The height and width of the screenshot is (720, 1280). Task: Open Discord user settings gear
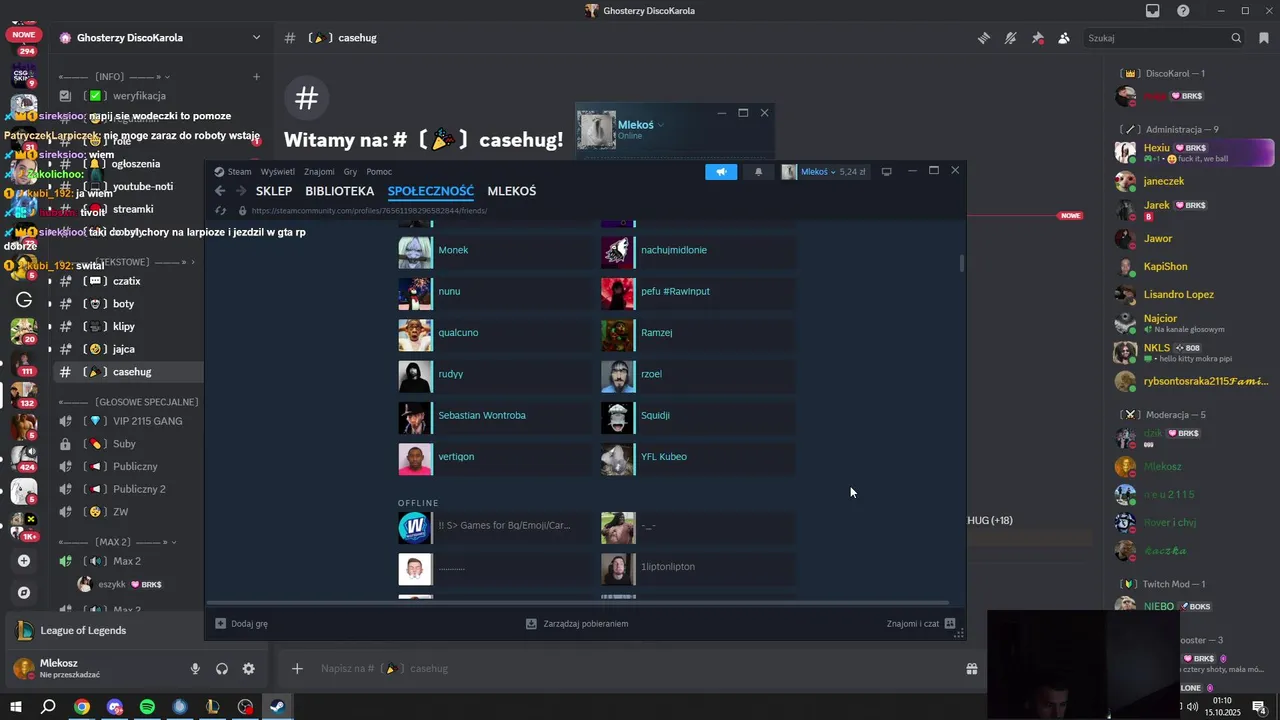248,669
